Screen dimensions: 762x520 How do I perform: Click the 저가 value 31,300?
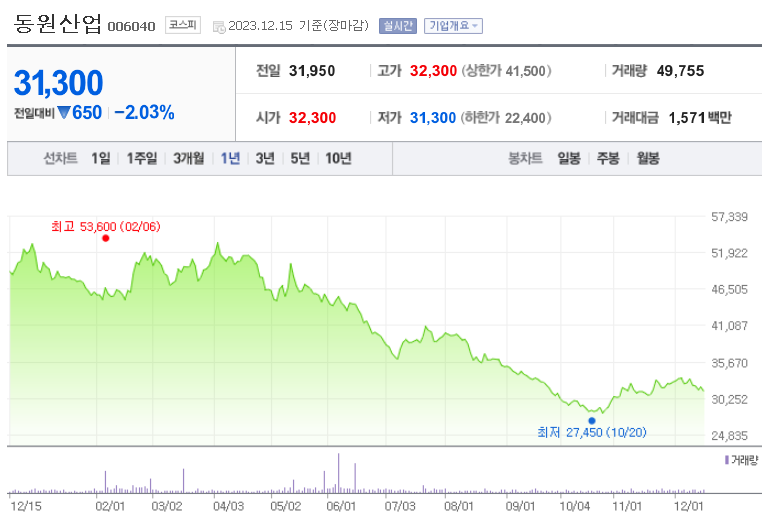point(433,118)
